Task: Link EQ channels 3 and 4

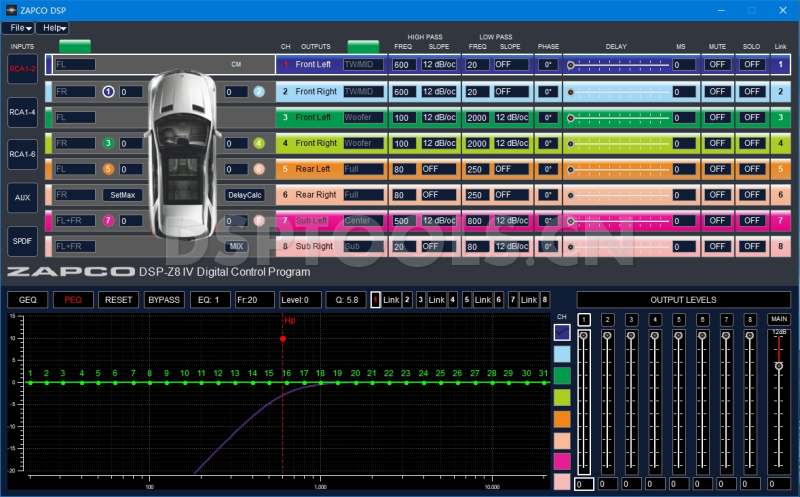Action: tap(436, 300)
